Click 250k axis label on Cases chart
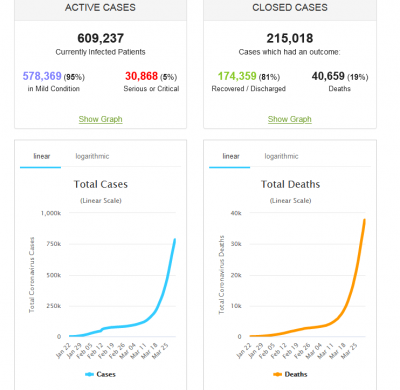The image size is (400, 390). [54, 306]
